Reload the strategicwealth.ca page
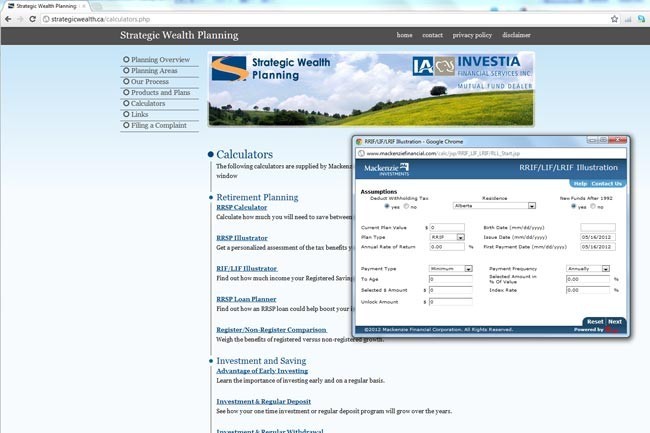 pos(32,19)
